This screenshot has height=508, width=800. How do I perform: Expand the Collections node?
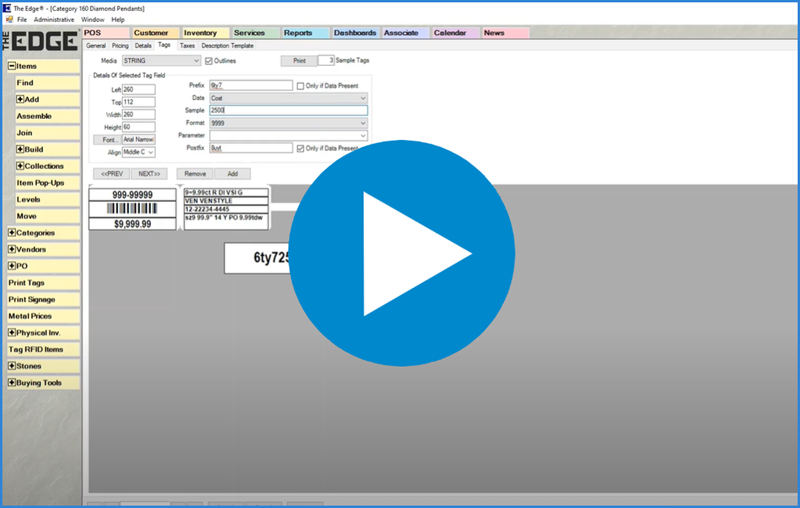pos(20,166)
